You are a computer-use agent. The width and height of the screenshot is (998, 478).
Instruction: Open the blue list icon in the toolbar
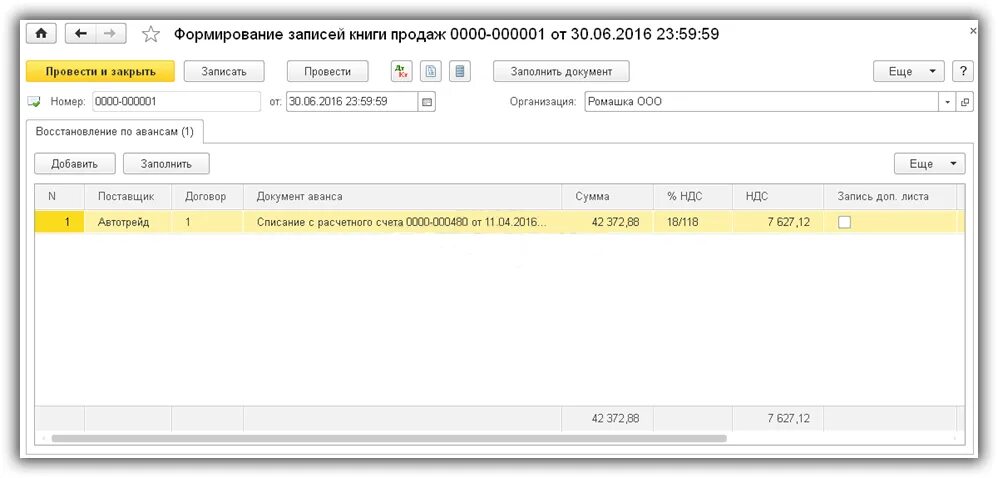tap(460, 71)
